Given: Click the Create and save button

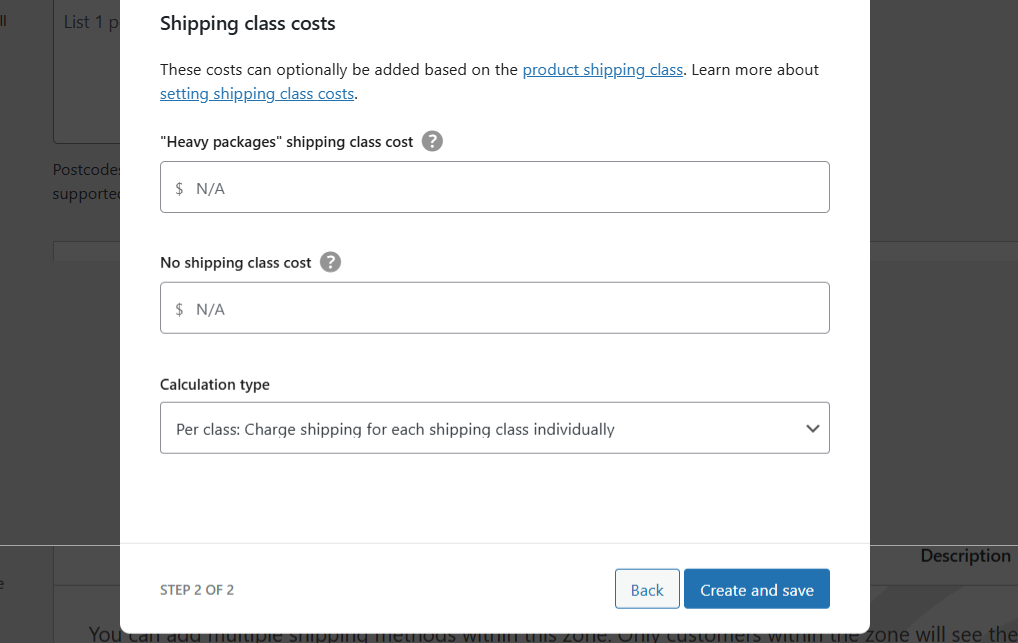Looking at the screenshot, I should (x=757, y=589).
